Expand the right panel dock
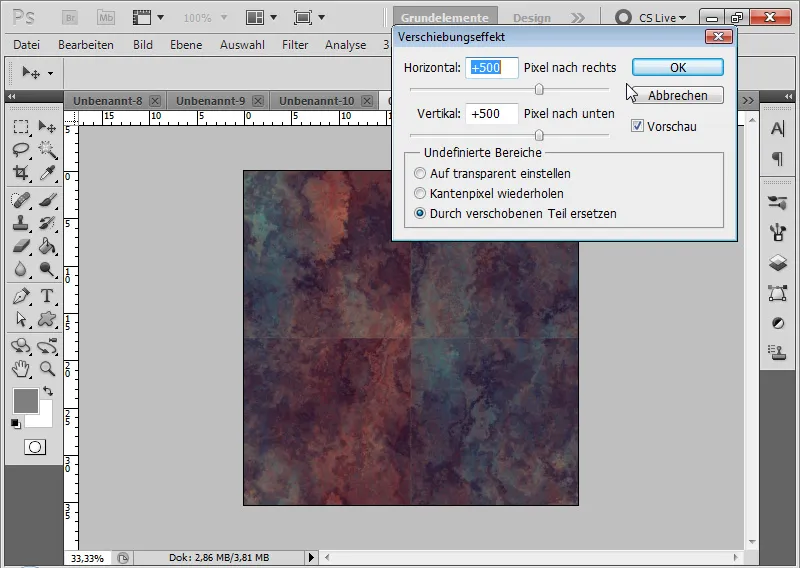This screenshot has width=800, height=568. 788,96
